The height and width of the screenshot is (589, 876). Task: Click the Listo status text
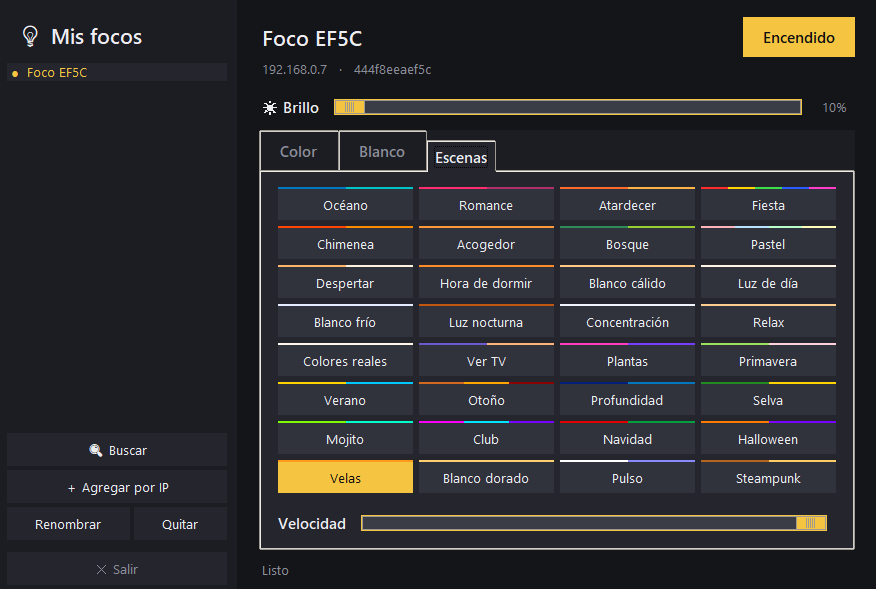click(x=275, y=571)
